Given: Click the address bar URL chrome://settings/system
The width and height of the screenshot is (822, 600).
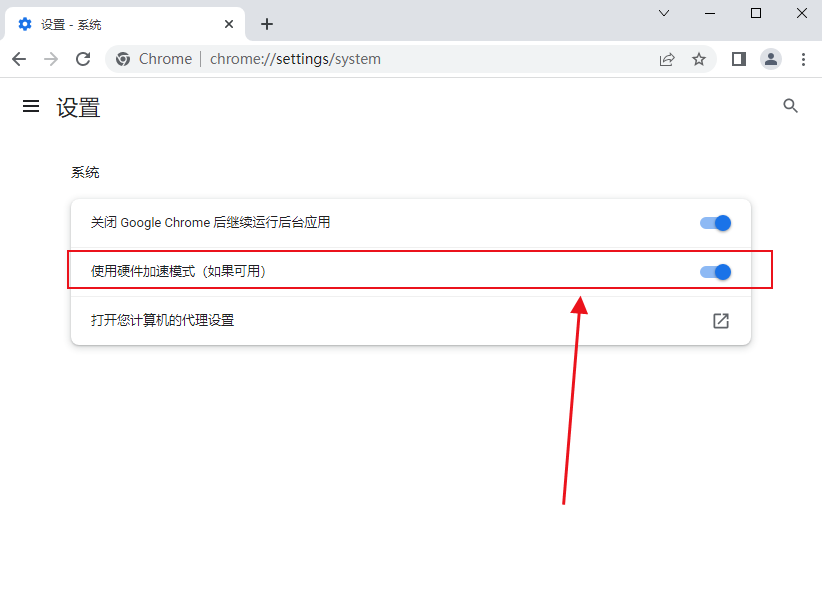Looking at the screenshot, I should pyautogui.click(x=295, y=59).
